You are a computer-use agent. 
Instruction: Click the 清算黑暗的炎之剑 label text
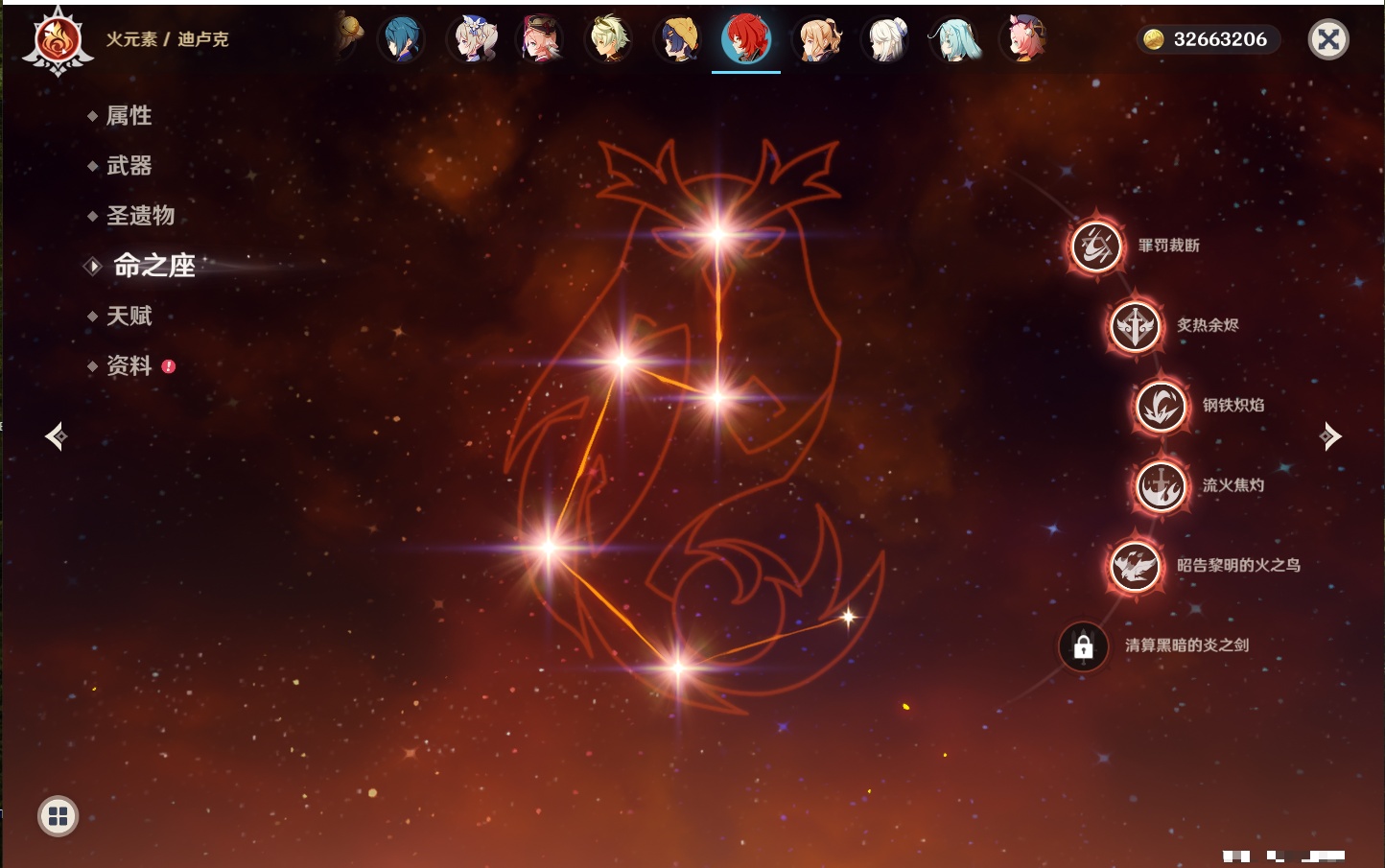(1186, 645)
